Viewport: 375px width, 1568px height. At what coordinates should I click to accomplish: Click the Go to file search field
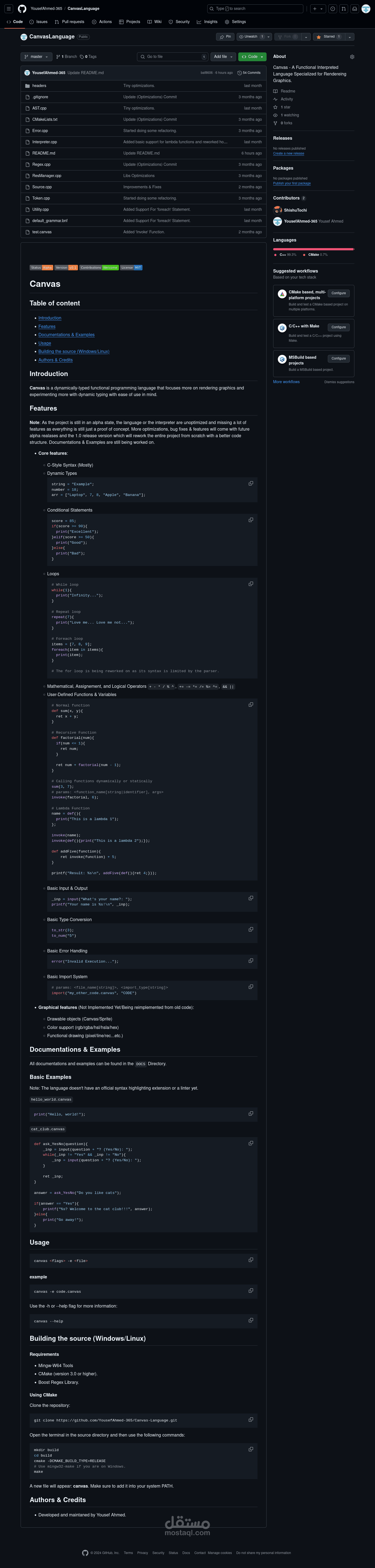[172, 57]
